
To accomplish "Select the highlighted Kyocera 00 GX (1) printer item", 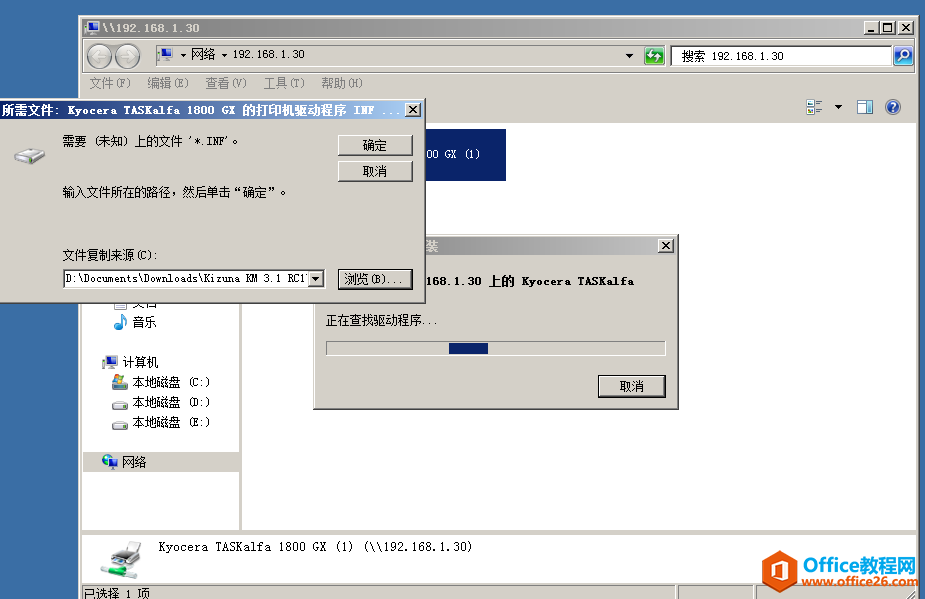I will click(465, 155).
